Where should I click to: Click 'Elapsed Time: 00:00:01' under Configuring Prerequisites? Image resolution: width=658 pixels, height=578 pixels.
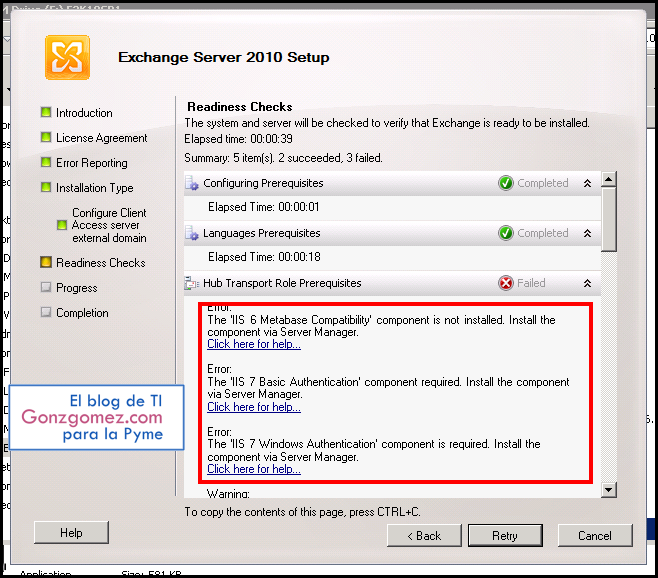pos(264,207)
